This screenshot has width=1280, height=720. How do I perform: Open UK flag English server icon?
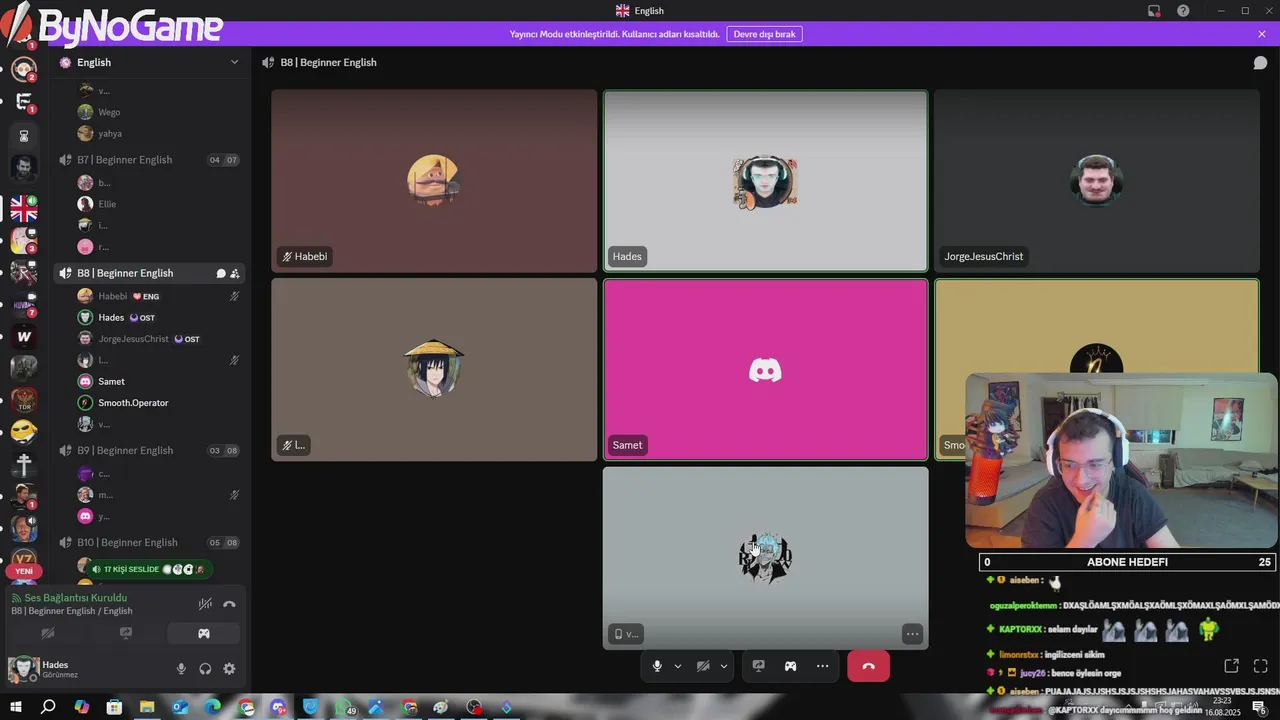coord(24,208)
